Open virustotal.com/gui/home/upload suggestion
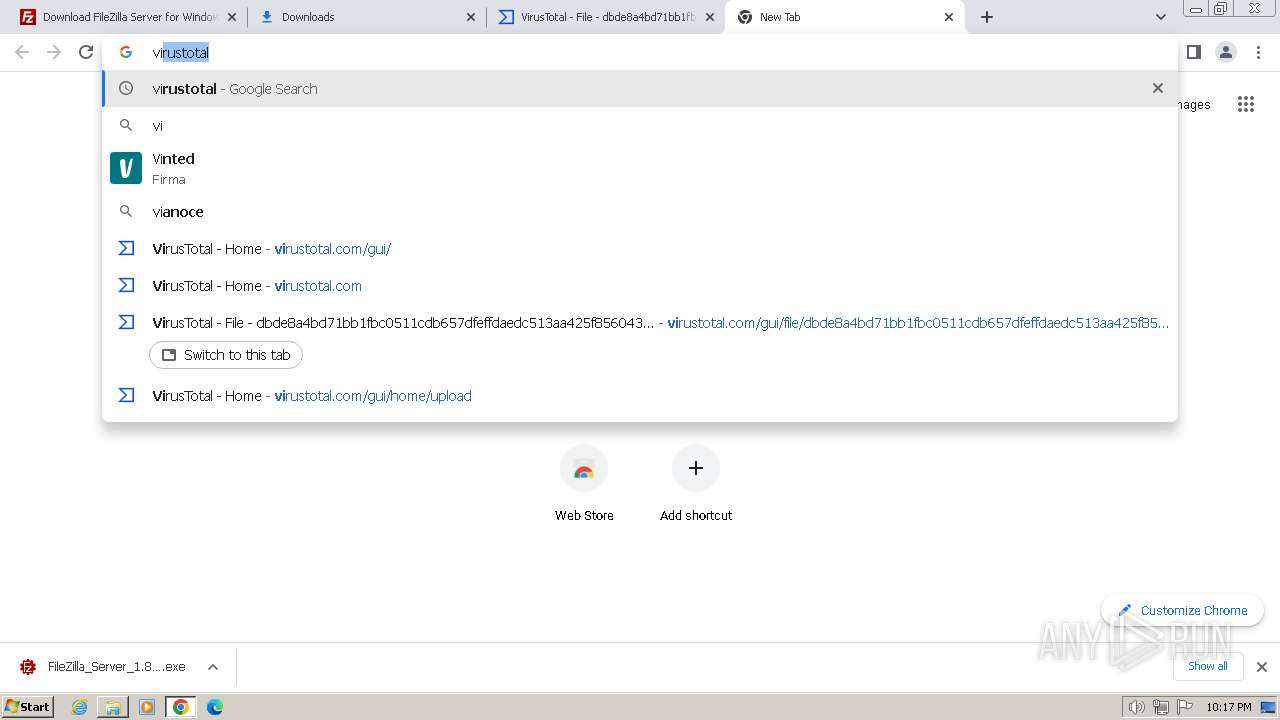The image size is (1280, 720). coord(640,396)
